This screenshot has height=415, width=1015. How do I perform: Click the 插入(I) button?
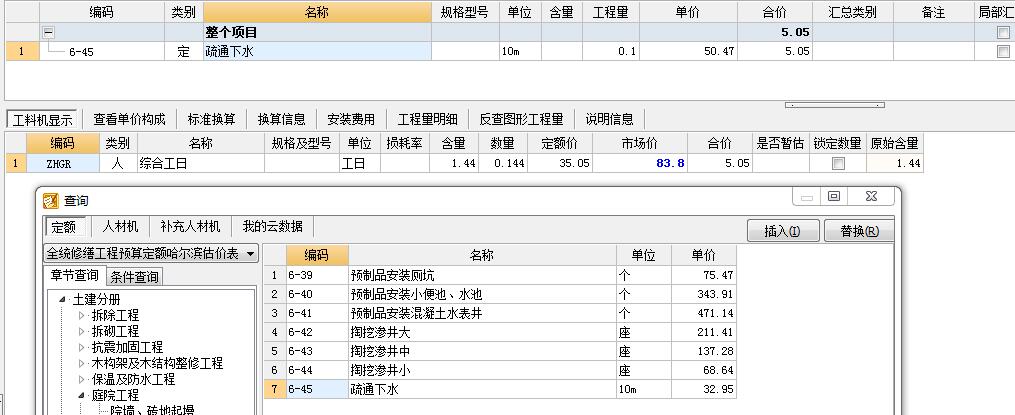click(x=783, y=231)
